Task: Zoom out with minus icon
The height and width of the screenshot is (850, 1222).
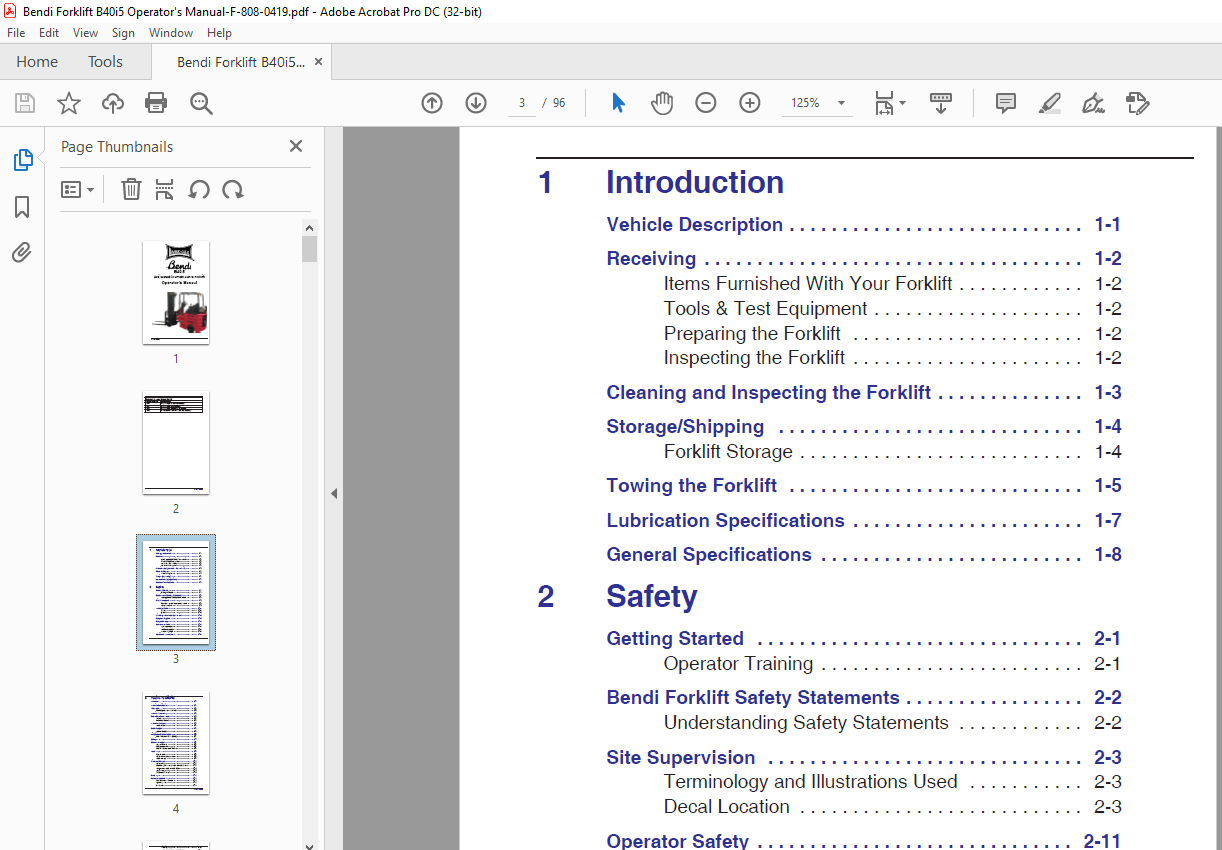Action: pyautogui.click(x=706, y=103)
